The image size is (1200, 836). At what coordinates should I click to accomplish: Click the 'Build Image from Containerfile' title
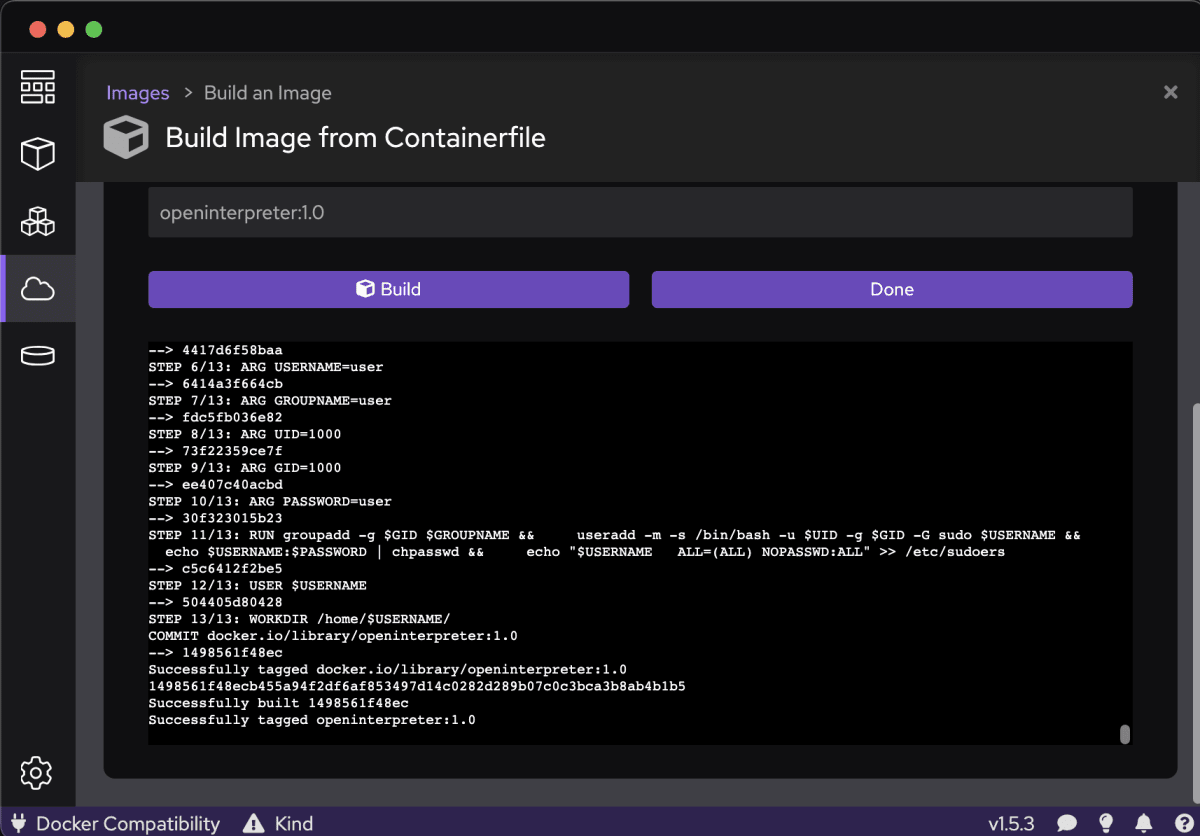tap(356, 137)
